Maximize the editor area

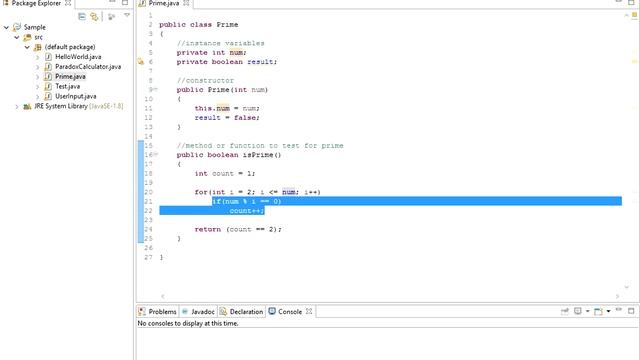click(x=631, y=2)
